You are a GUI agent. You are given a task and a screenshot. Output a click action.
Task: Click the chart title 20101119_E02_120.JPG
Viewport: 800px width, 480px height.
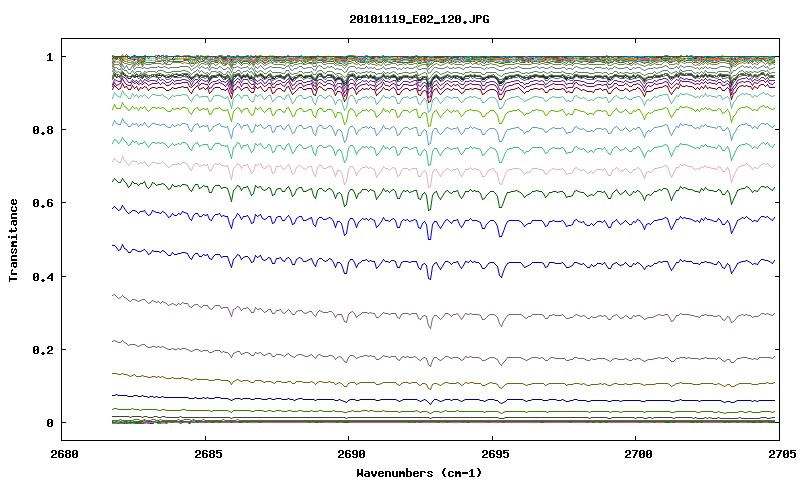(419, 19)
